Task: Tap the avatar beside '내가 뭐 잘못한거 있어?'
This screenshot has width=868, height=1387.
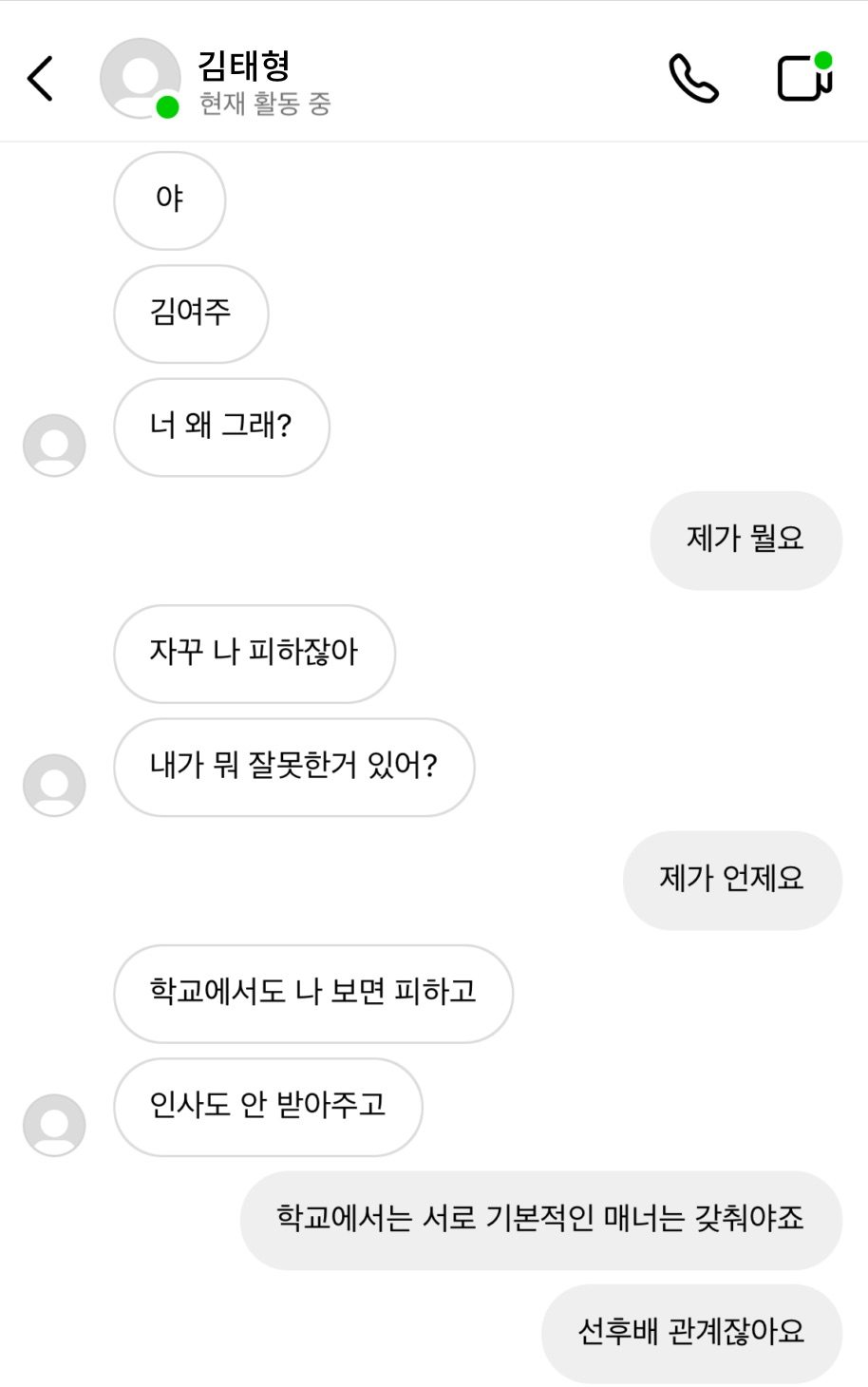Action: (x=54, y=785)
